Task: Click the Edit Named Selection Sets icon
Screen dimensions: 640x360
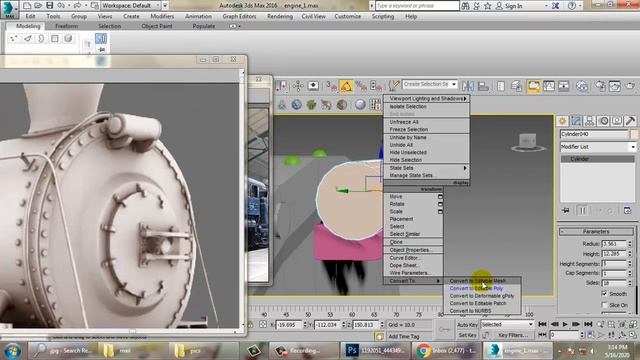Action: 393,86
